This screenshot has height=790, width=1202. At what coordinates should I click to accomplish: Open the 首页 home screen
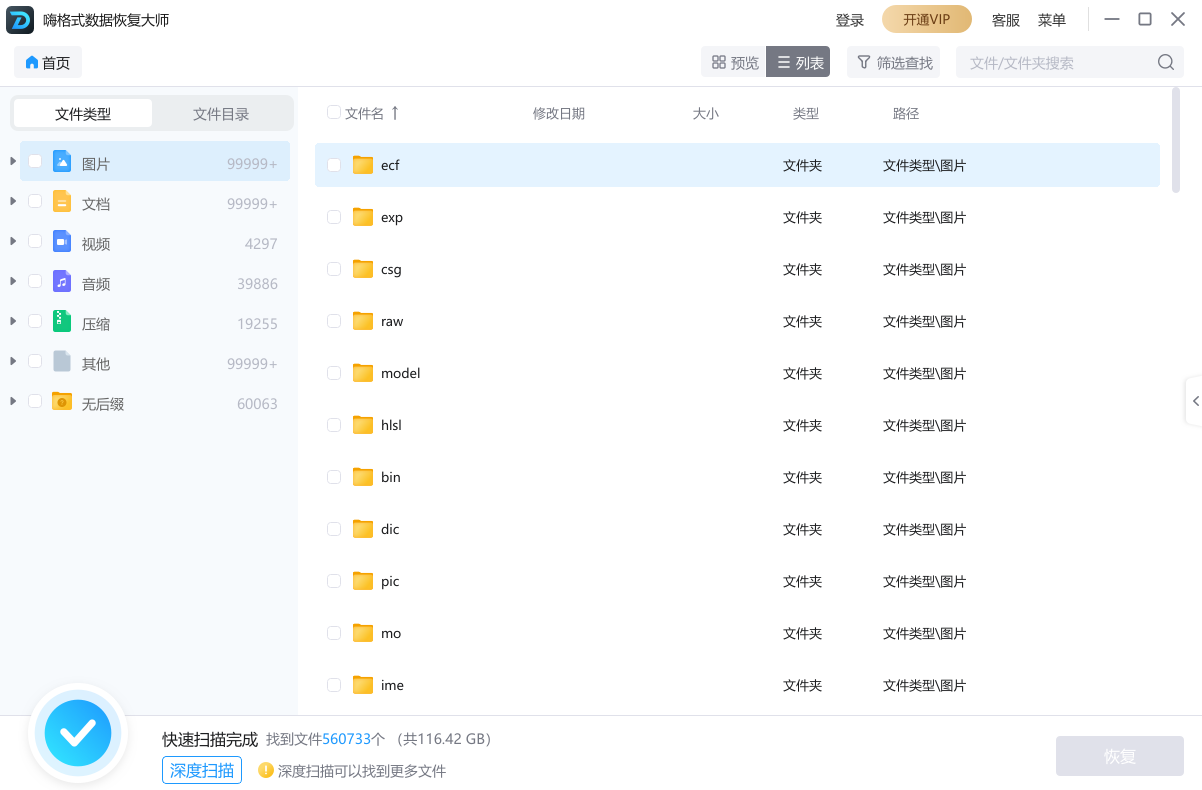(46, 62)
